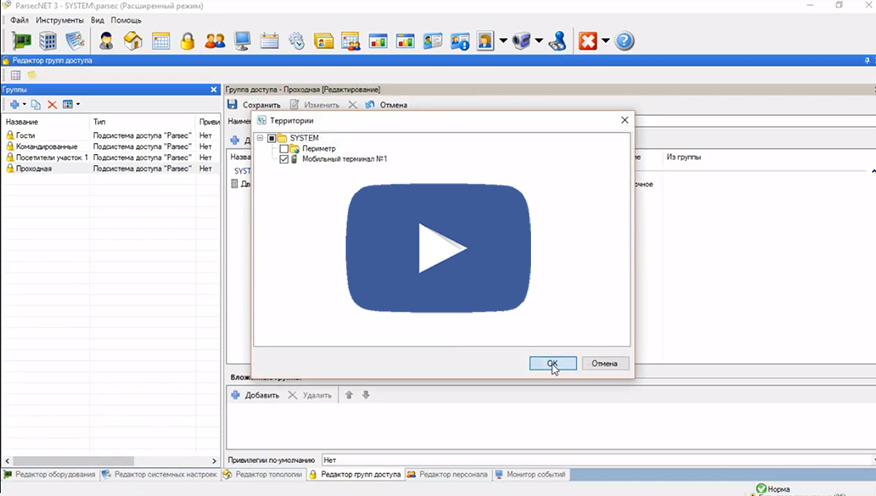Open the Инструменты menu
The height and width of the screenshot is (496, 876).
tap(60, 20)
